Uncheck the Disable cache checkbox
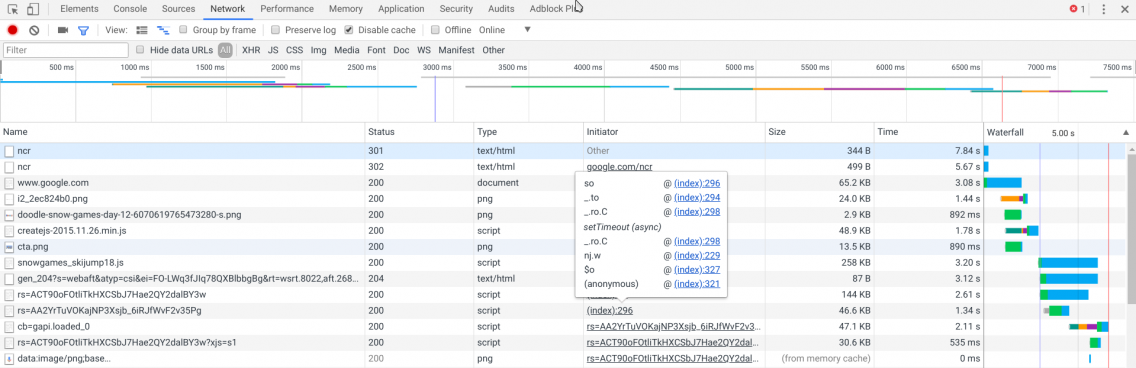This screenshot has width=1136, height=368. pyautogui.click(x=348, y=30)
